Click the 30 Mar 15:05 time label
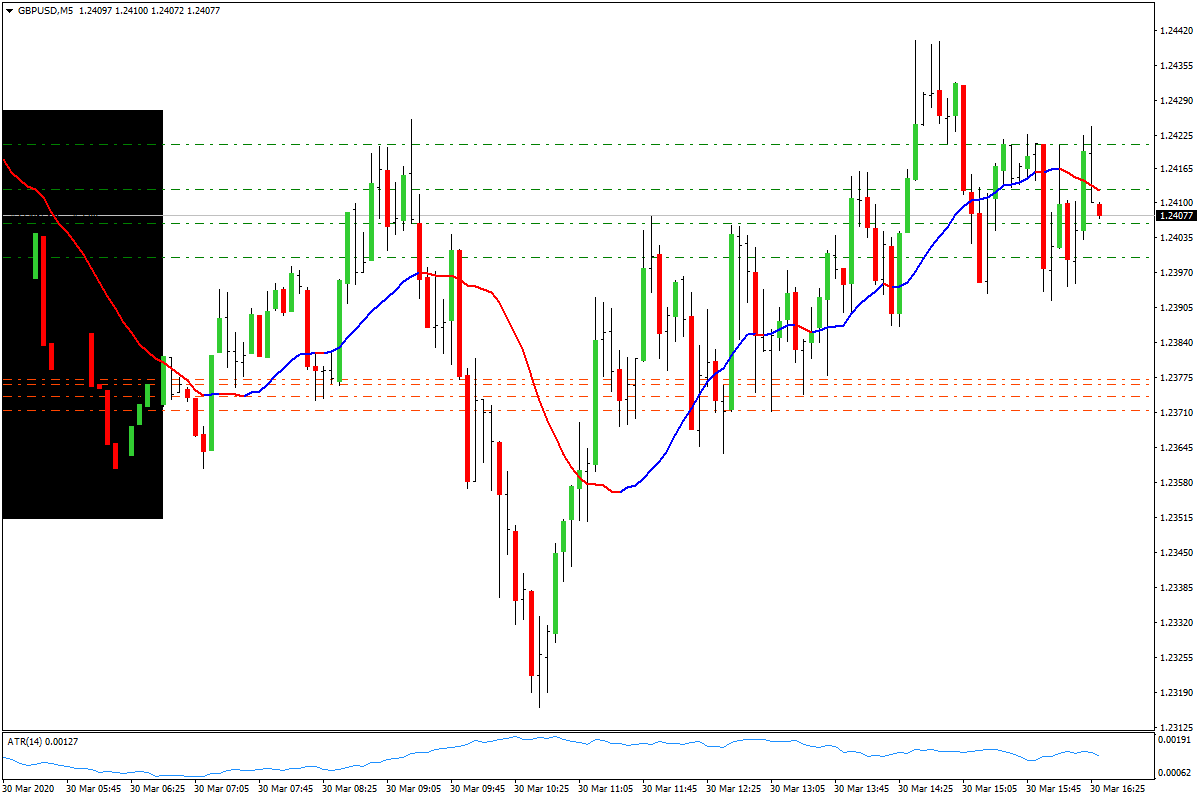The width and height of the screenshot is (1200, 800). (990, 789)
